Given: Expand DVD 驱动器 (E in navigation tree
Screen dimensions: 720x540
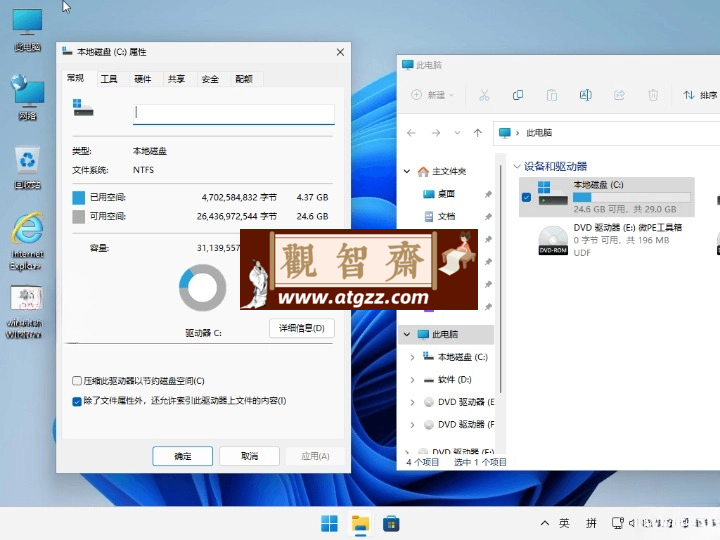Looking at the screenshot, I should point(412,402).
